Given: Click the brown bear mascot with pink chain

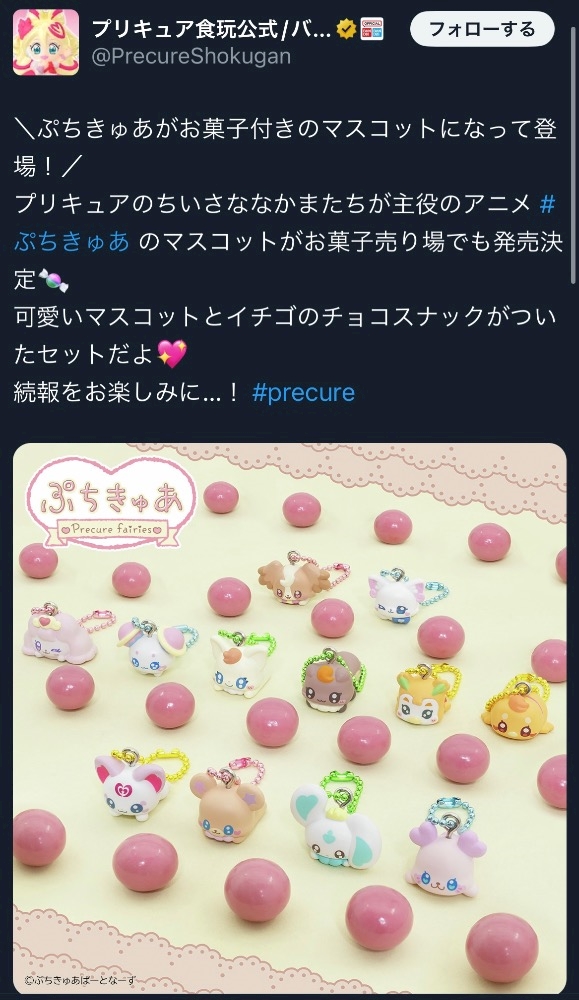Looking at the screenshot, I should point(226,802).
